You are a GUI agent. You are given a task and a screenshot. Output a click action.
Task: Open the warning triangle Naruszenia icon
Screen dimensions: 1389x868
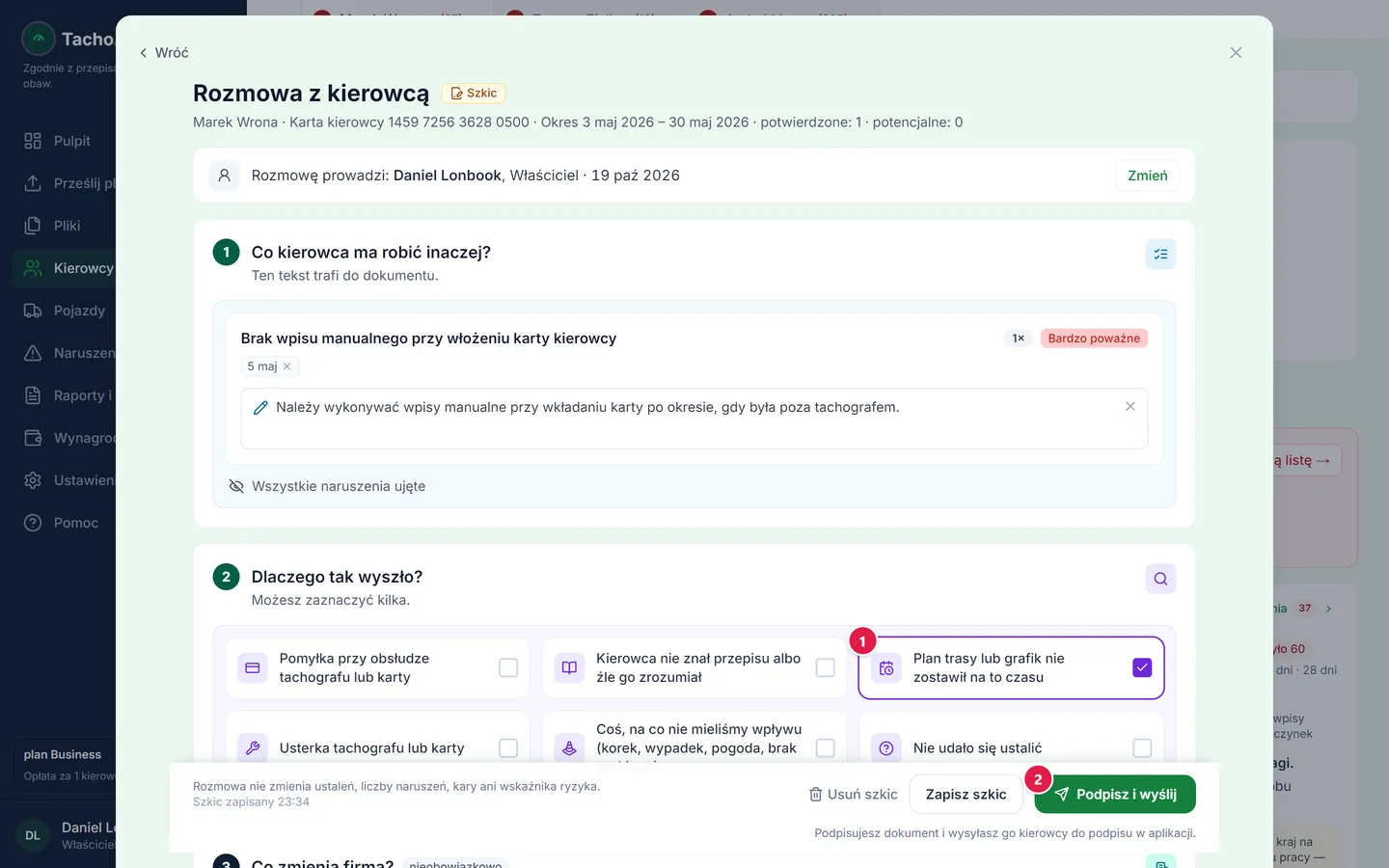33,353
